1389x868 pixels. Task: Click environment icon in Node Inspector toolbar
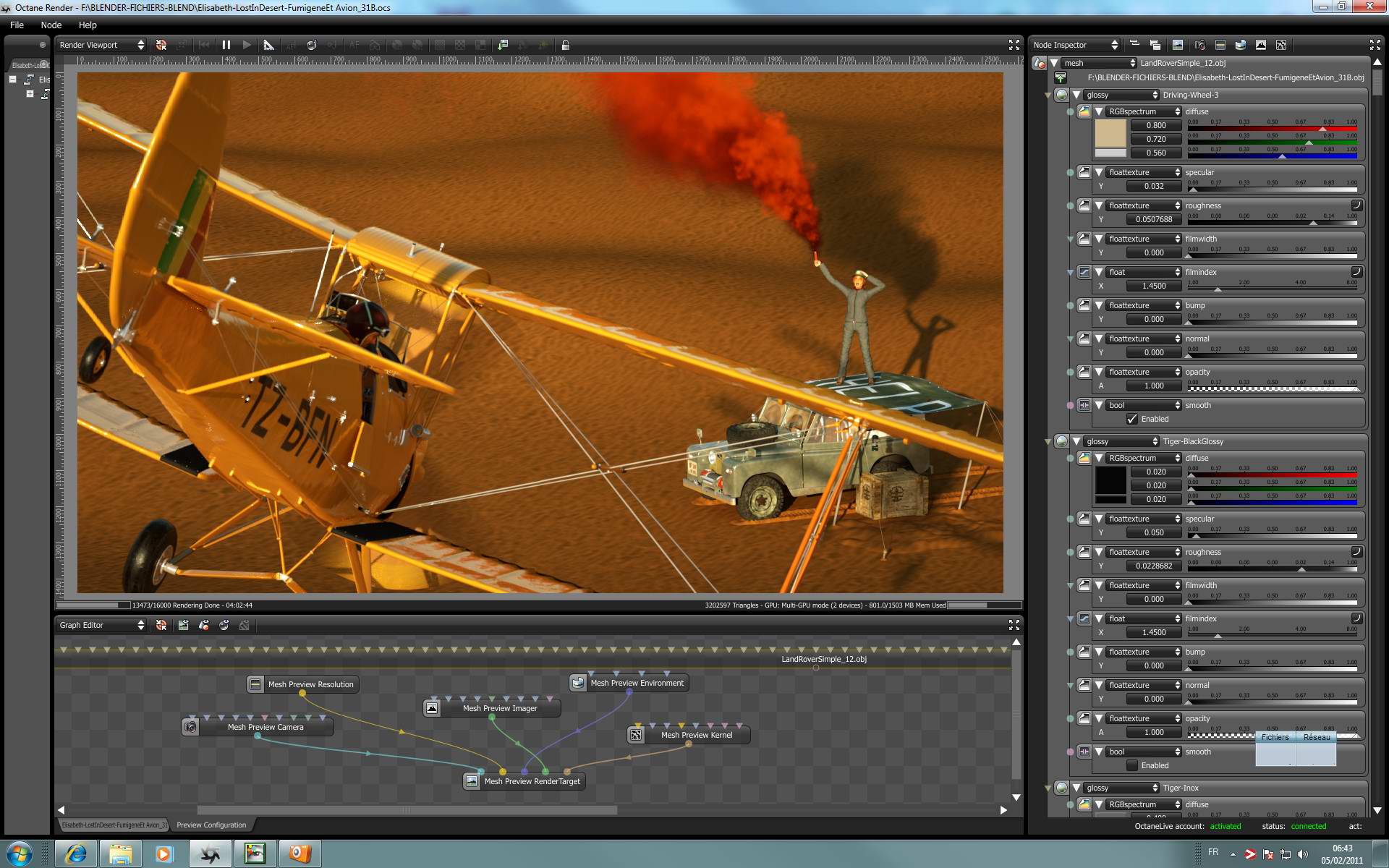tap(1241, 45)
